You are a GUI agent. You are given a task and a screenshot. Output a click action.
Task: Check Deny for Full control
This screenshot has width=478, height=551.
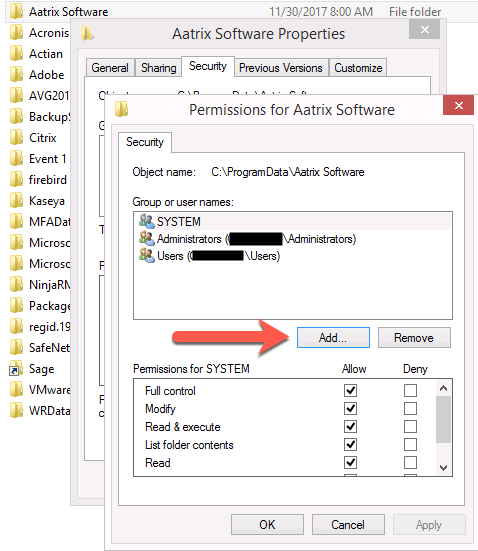(x=410, y=390)
